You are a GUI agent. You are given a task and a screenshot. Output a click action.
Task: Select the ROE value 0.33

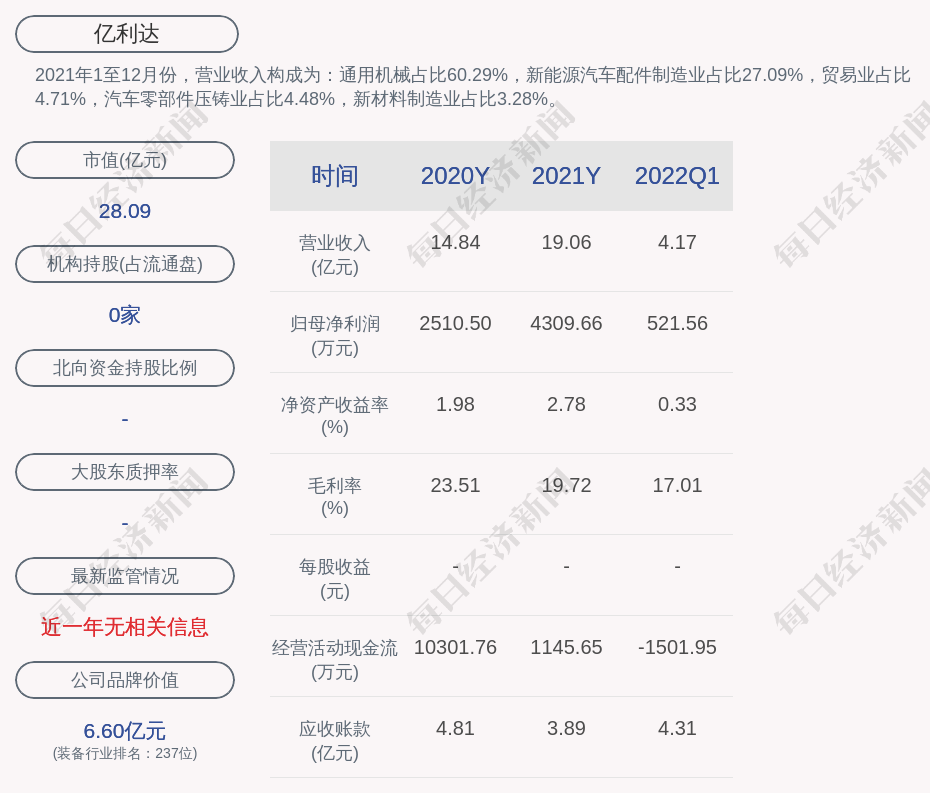pyautogui.click(x=677, y=405)
